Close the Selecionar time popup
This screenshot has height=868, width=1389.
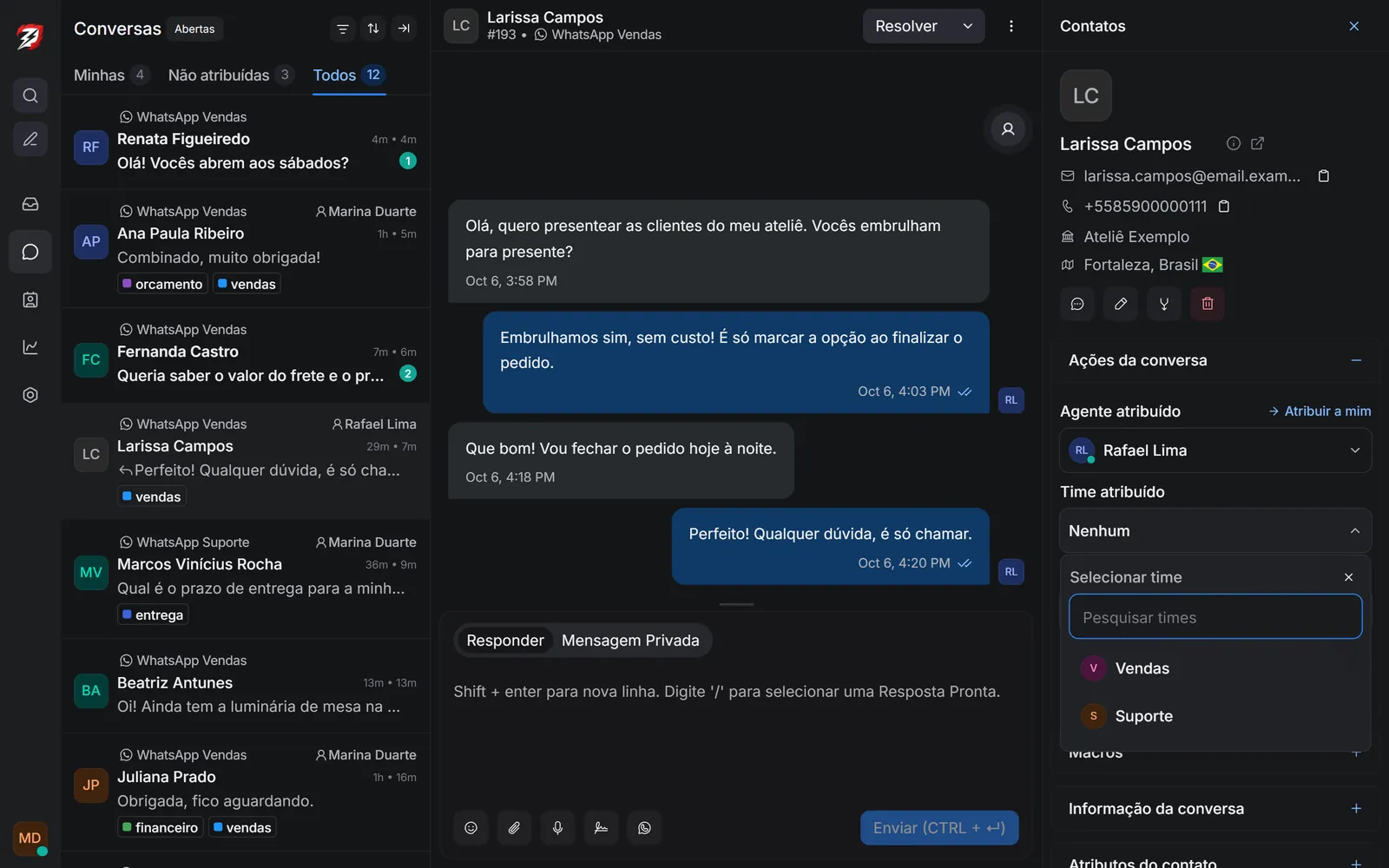[x=1348, y=577]
